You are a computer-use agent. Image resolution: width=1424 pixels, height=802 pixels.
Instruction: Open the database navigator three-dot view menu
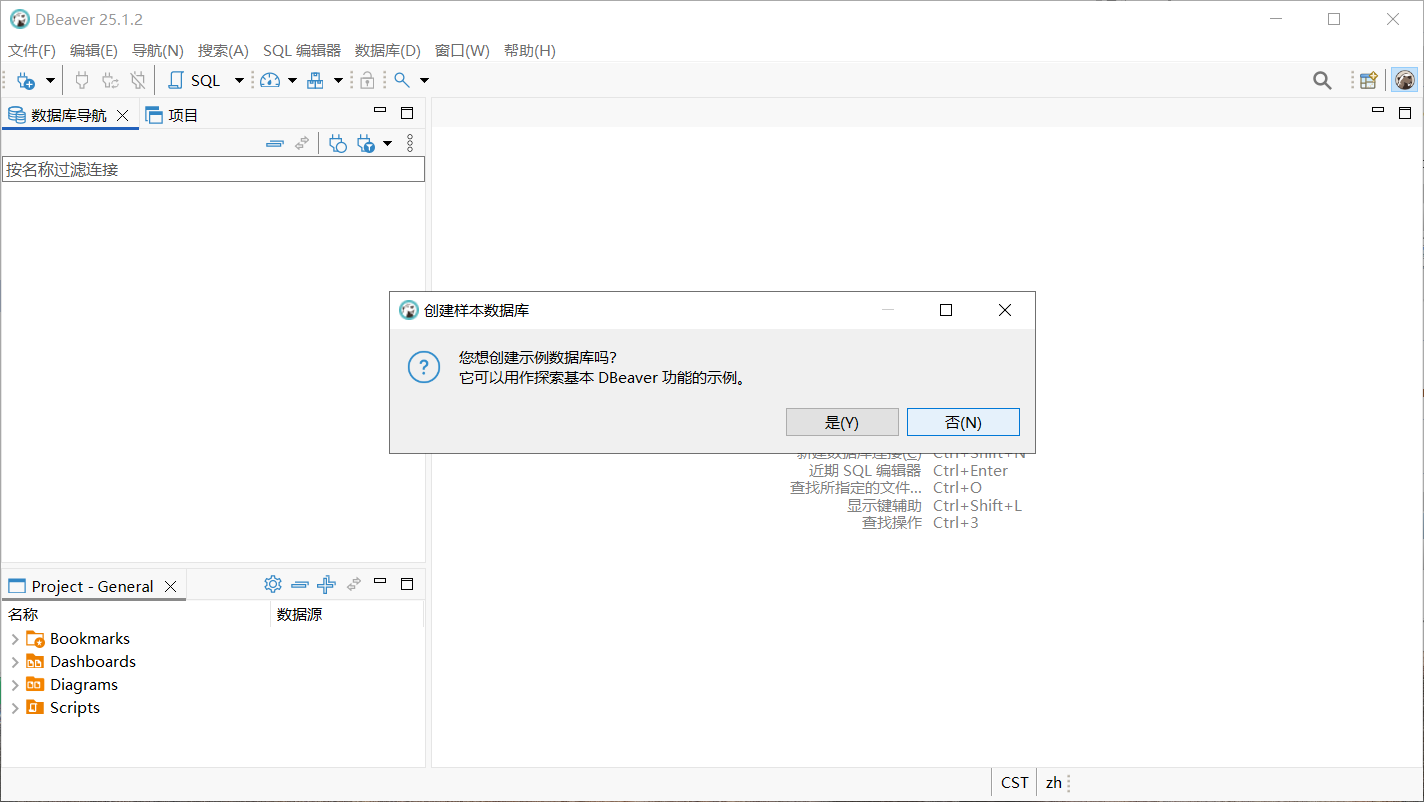[409, 144]
